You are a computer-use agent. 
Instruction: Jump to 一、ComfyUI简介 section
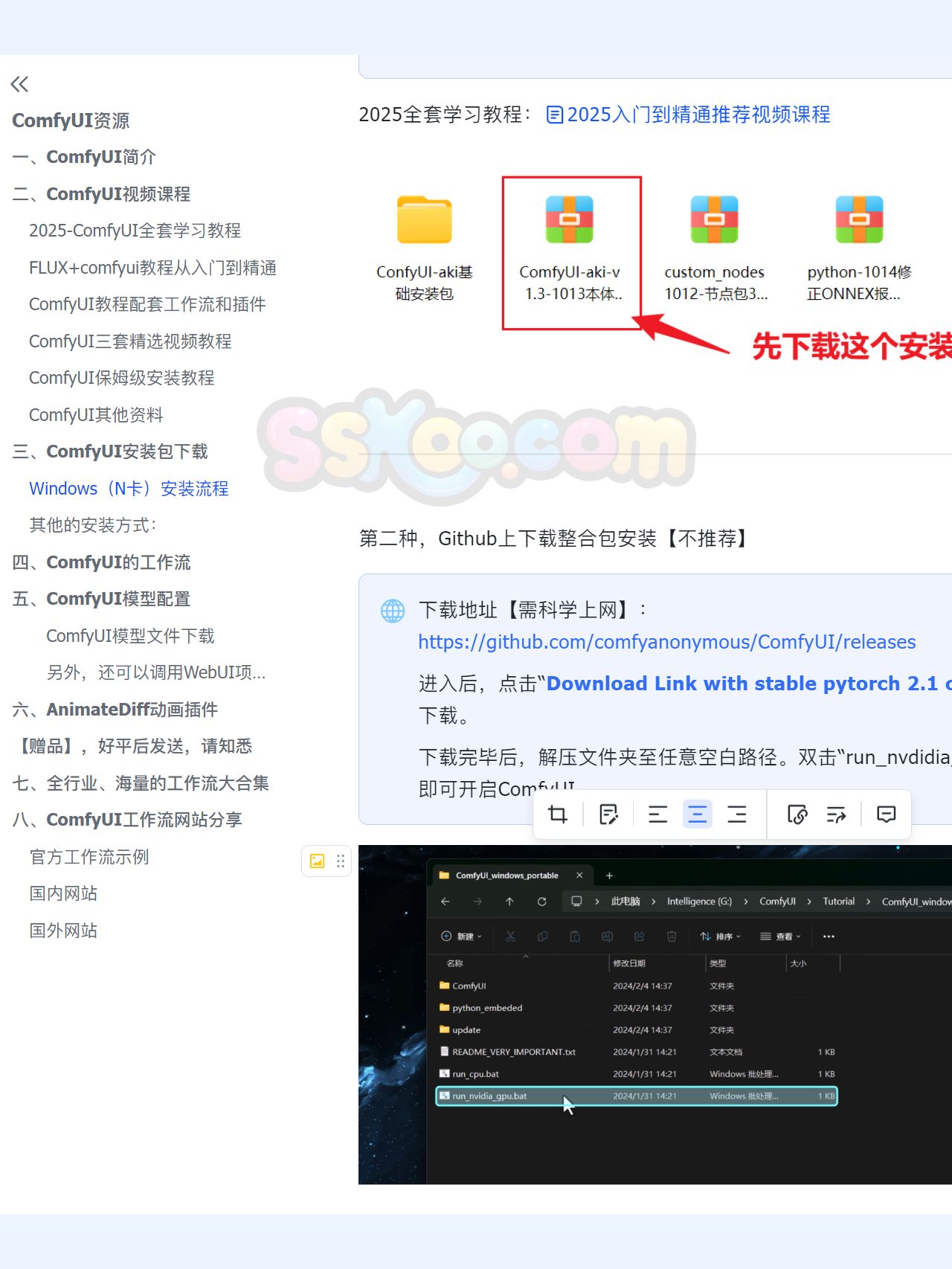84,157
